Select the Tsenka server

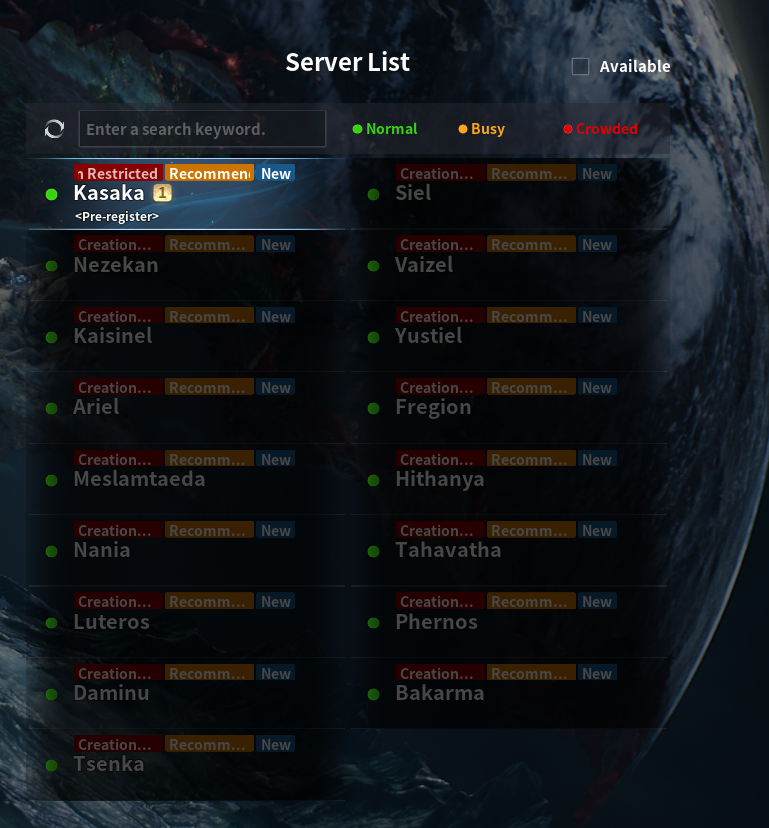pos(187,765)
